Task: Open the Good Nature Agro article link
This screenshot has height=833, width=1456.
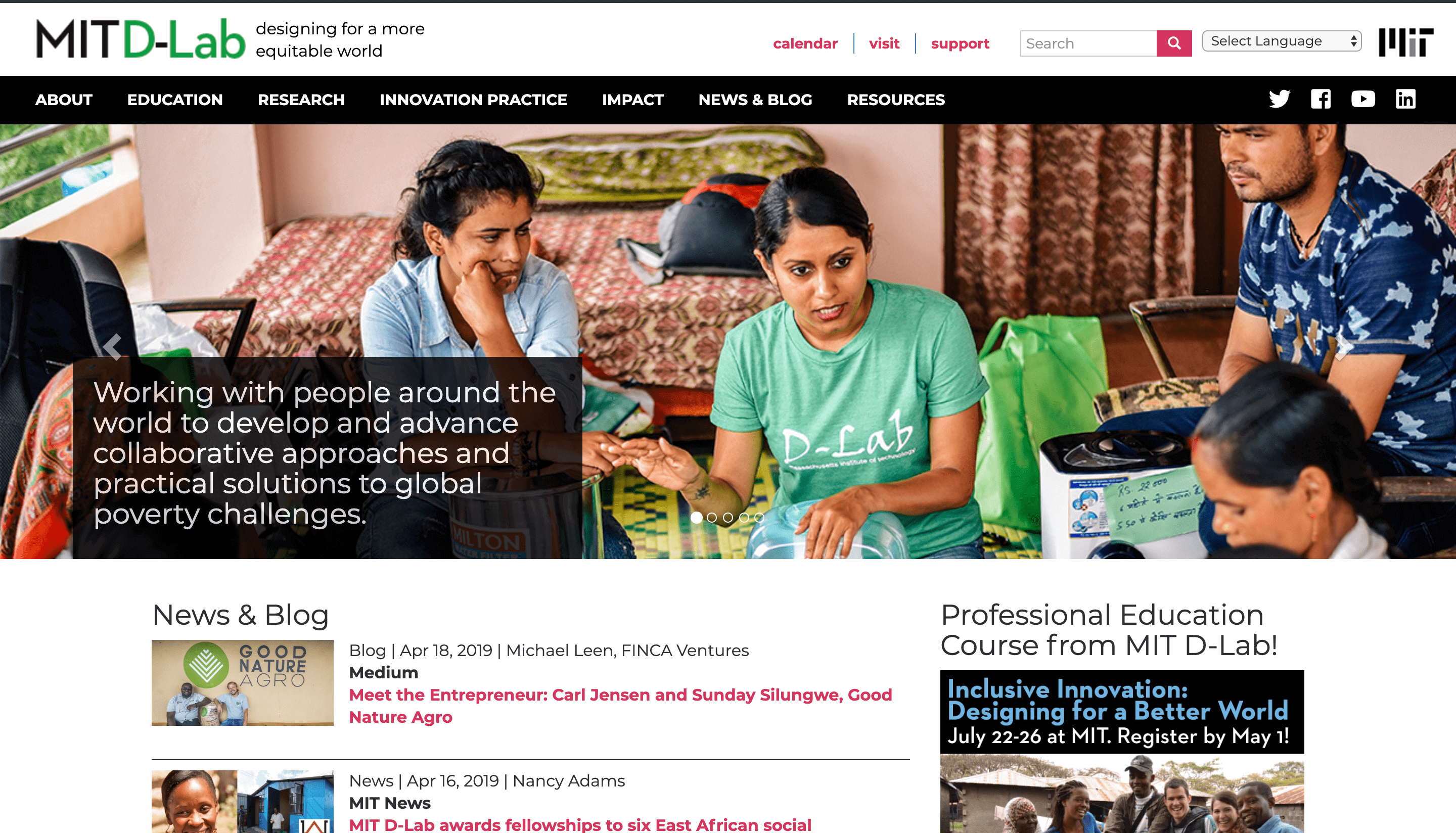Action: click(x=620, y=706)
